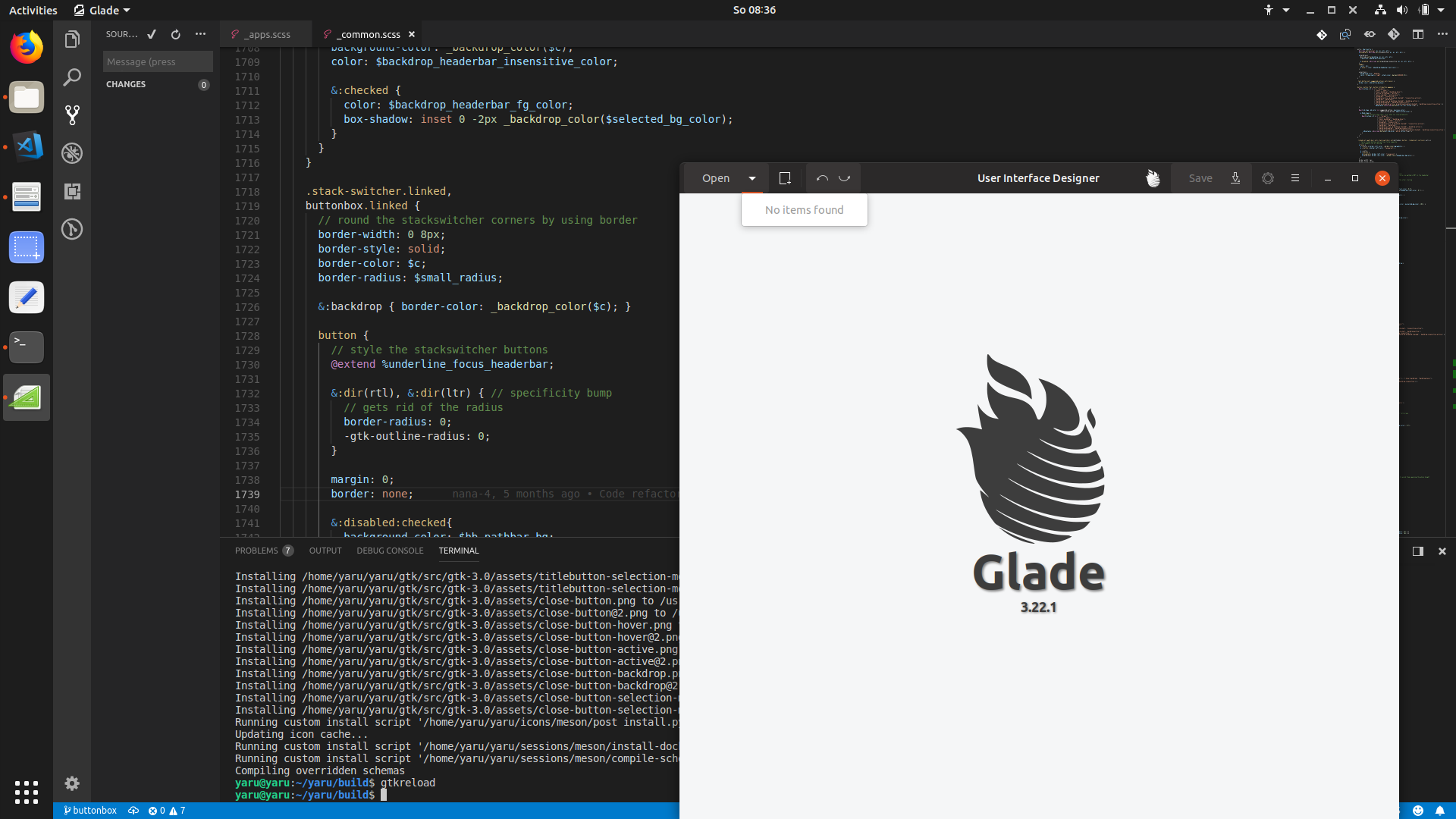
Task: Open Glade hamburger menu
Action: point(1295,178)
